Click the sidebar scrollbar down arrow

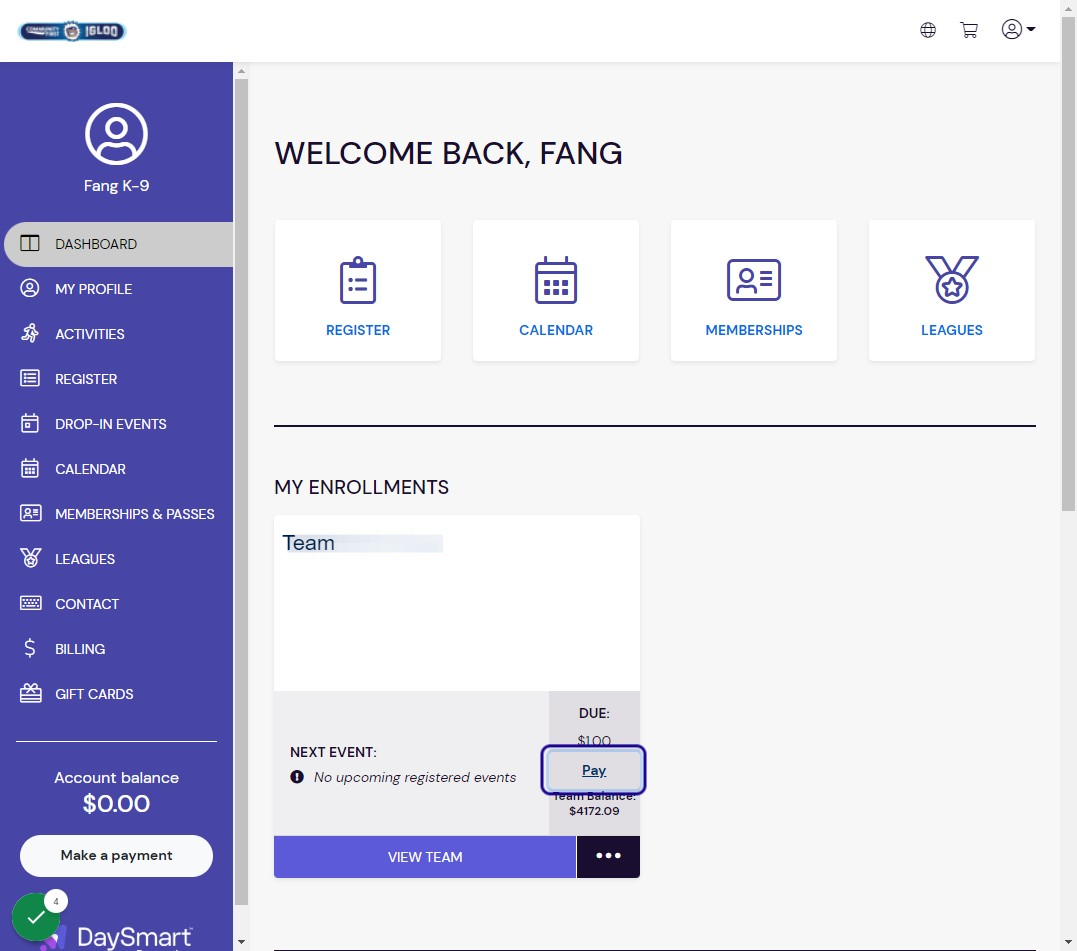[x=241, y=941]
